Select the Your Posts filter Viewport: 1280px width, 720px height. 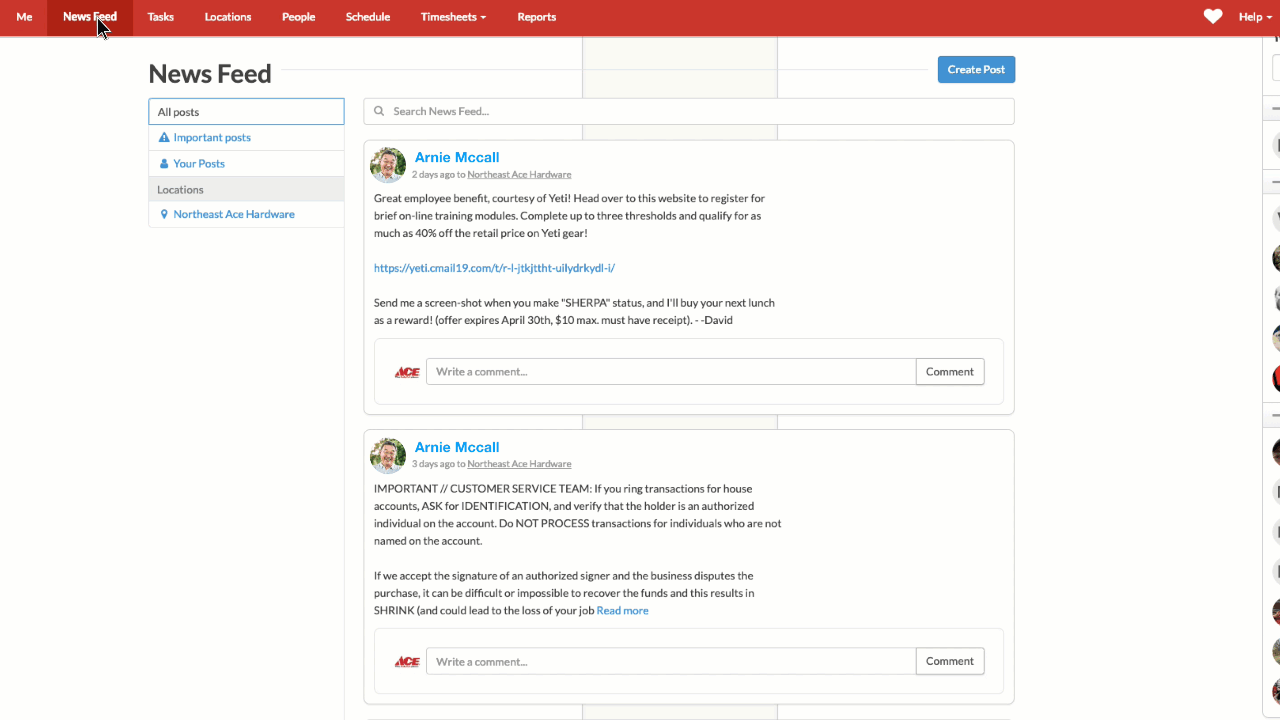click(197, 163)
